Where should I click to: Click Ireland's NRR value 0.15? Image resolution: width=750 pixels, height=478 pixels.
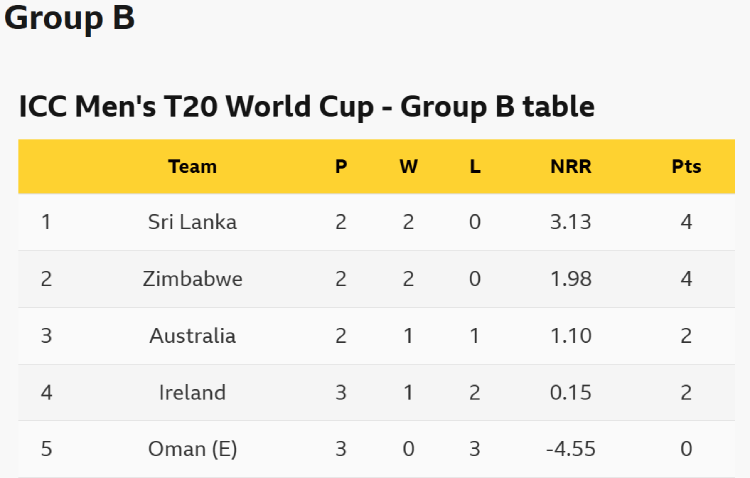tap(571, 393)
